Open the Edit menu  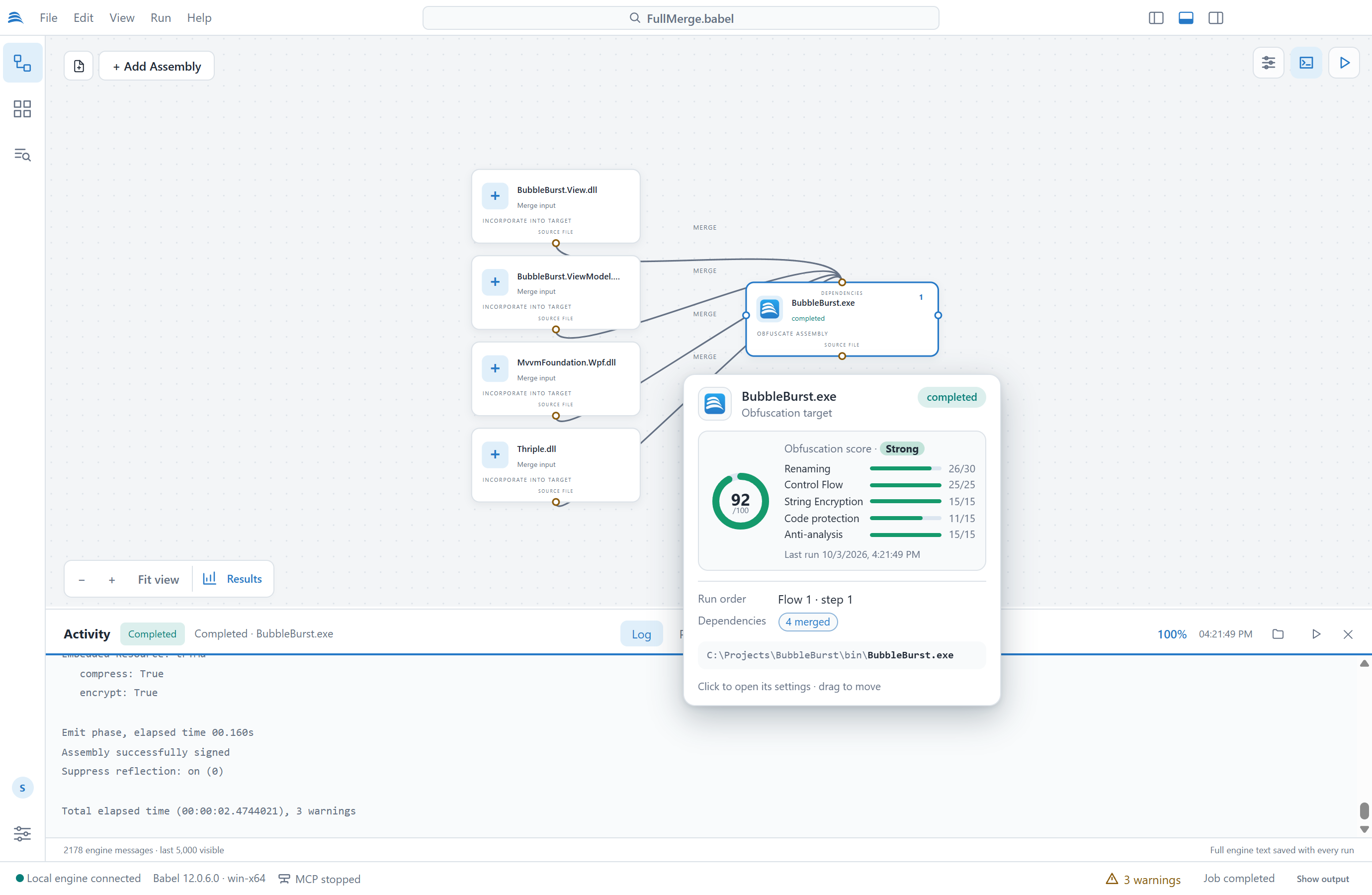[x=84, y=18]
